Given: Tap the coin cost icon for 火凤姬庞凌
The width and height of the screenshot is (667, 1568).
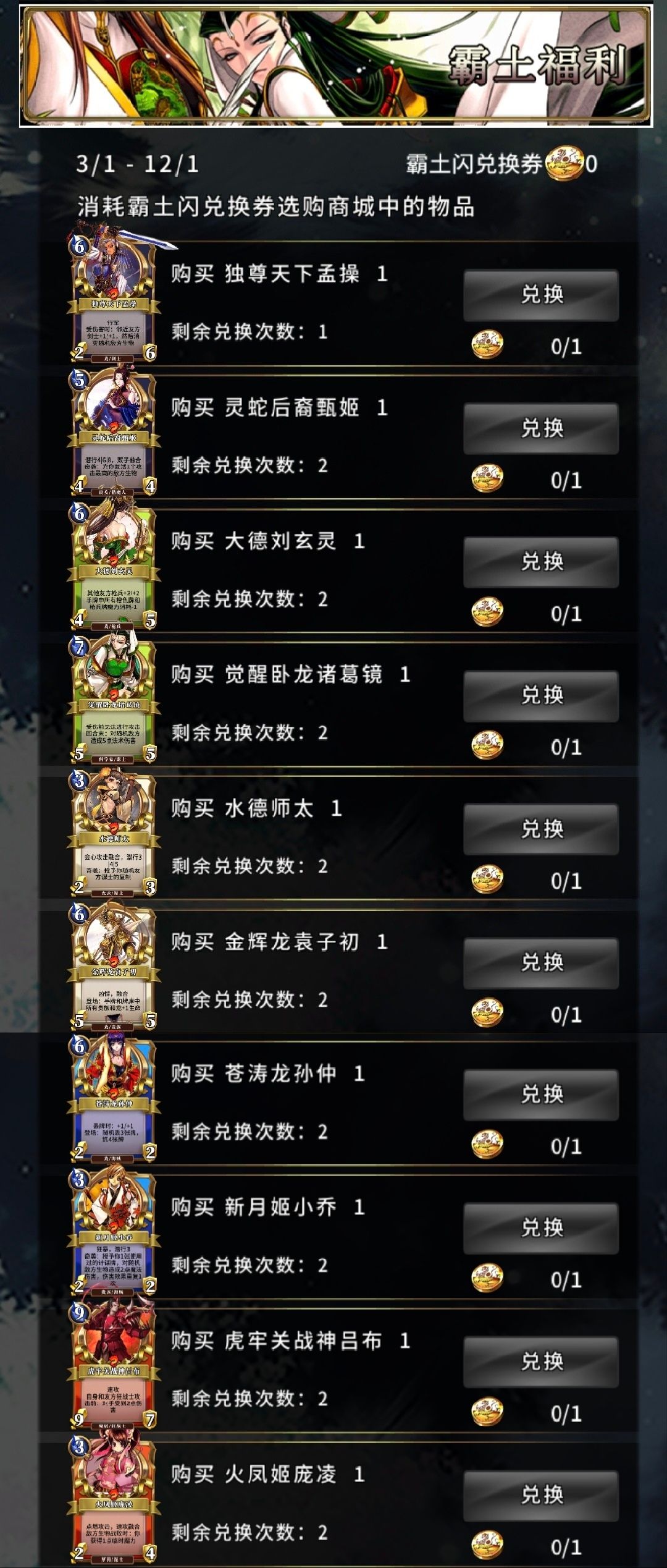Looking at the screenshot, I should point(487,1545).
